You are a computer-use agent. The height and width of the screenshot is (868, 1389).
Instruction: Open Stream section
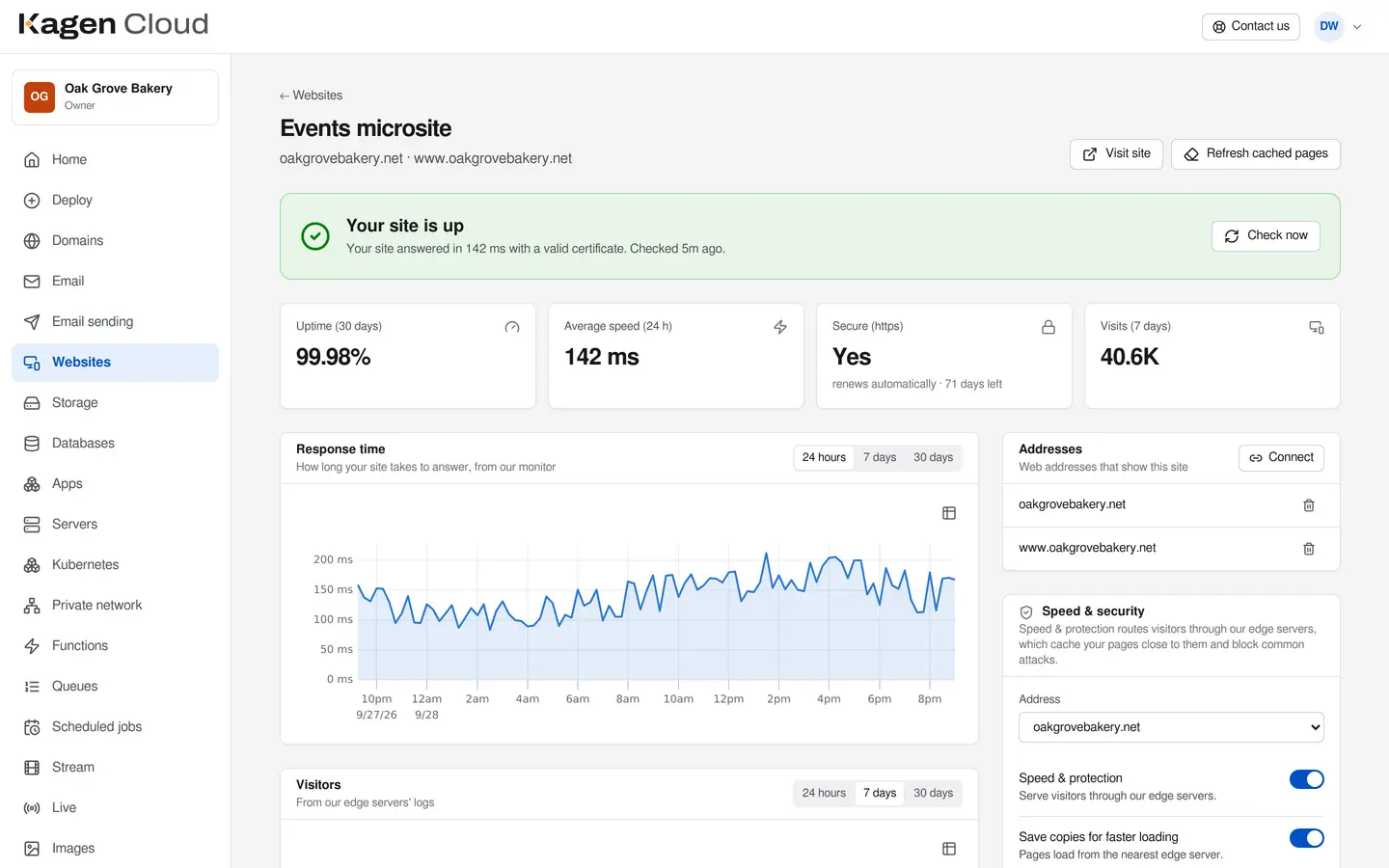(115, 768)
